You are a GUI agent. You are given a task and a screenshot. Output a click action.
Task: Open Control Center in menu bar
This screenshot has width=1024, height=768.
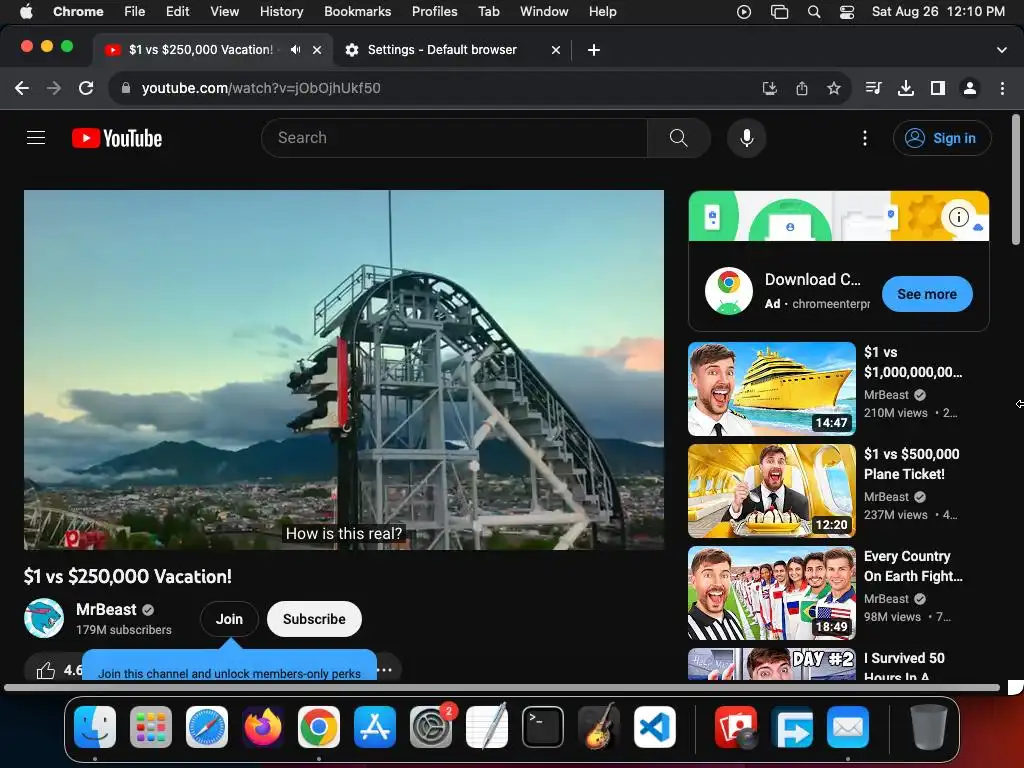[847, 12]
